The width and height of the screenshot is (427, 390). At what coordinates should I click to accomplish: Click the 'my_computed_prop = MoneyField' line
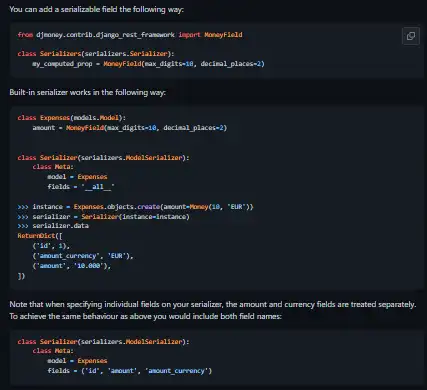tap(148, 64)
